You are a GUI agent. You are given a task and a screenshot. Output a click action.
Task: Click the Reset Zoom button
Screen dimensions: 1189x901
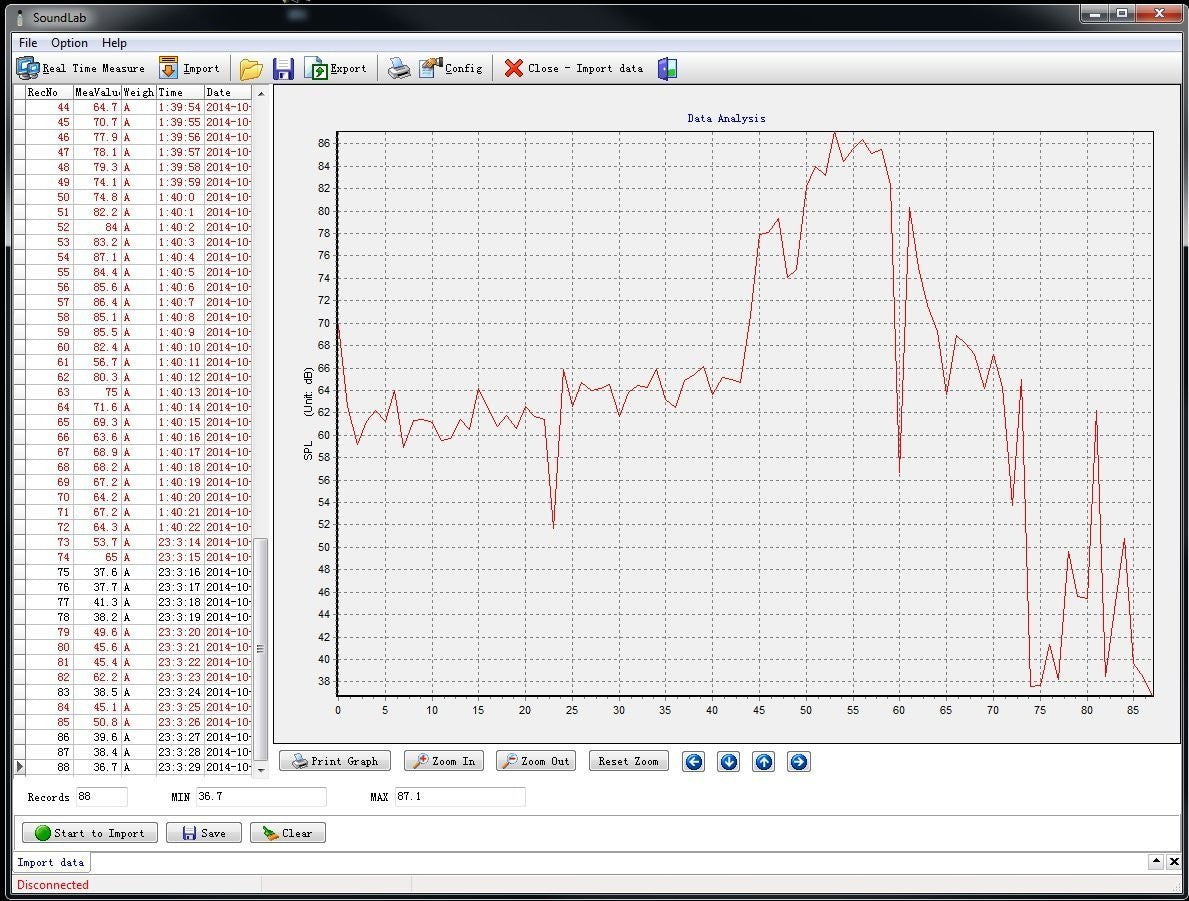(x=628, y=761)
